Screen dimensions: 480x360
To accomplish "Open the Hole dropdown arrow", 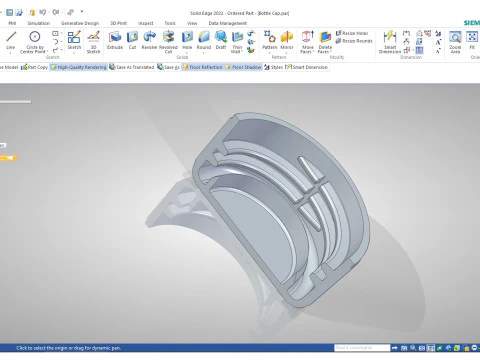I will [187, 53].
